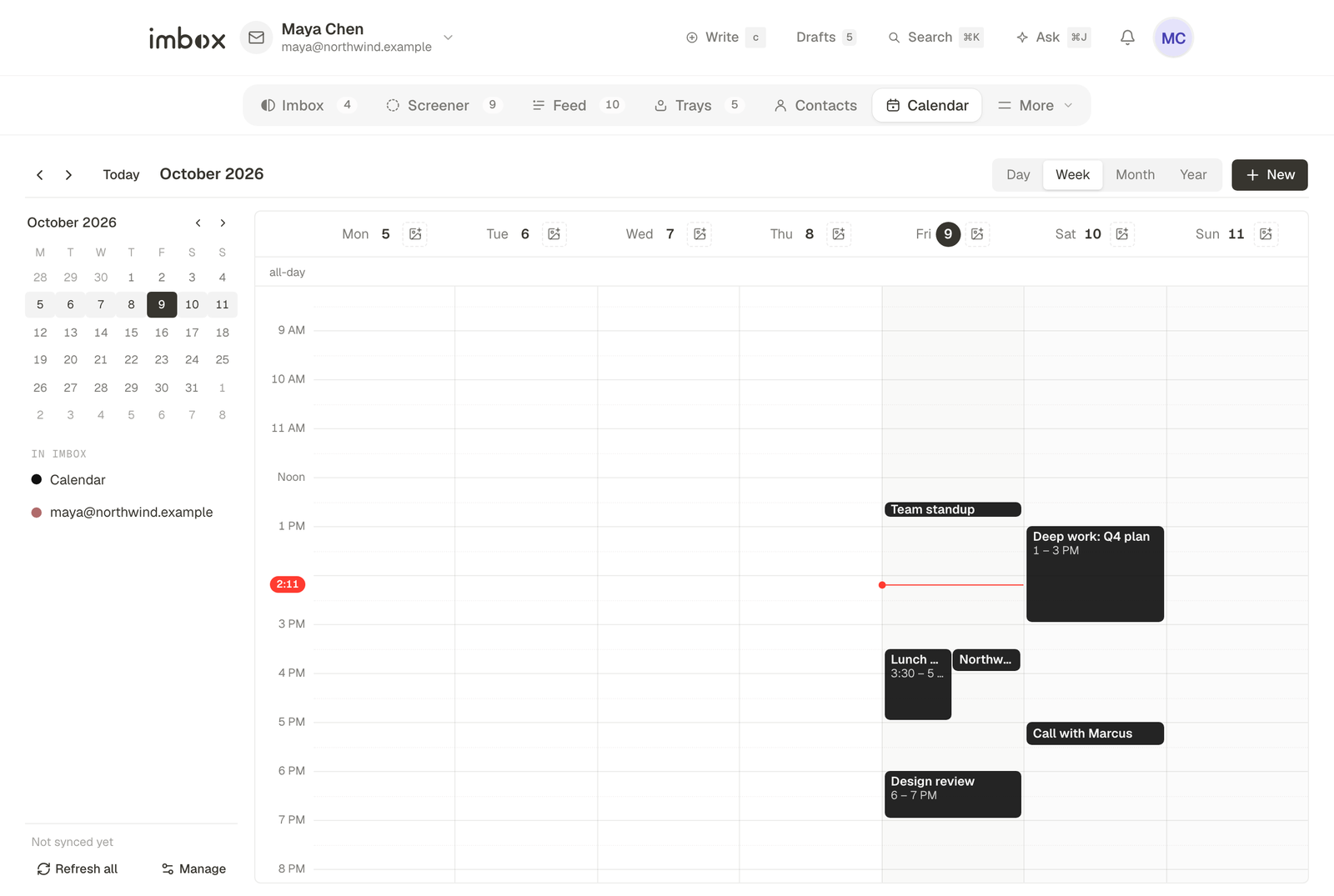The height and width of the screenshot is (896, 1334).
Task: Go to next week with main right arrow
Action: (68, 175)
